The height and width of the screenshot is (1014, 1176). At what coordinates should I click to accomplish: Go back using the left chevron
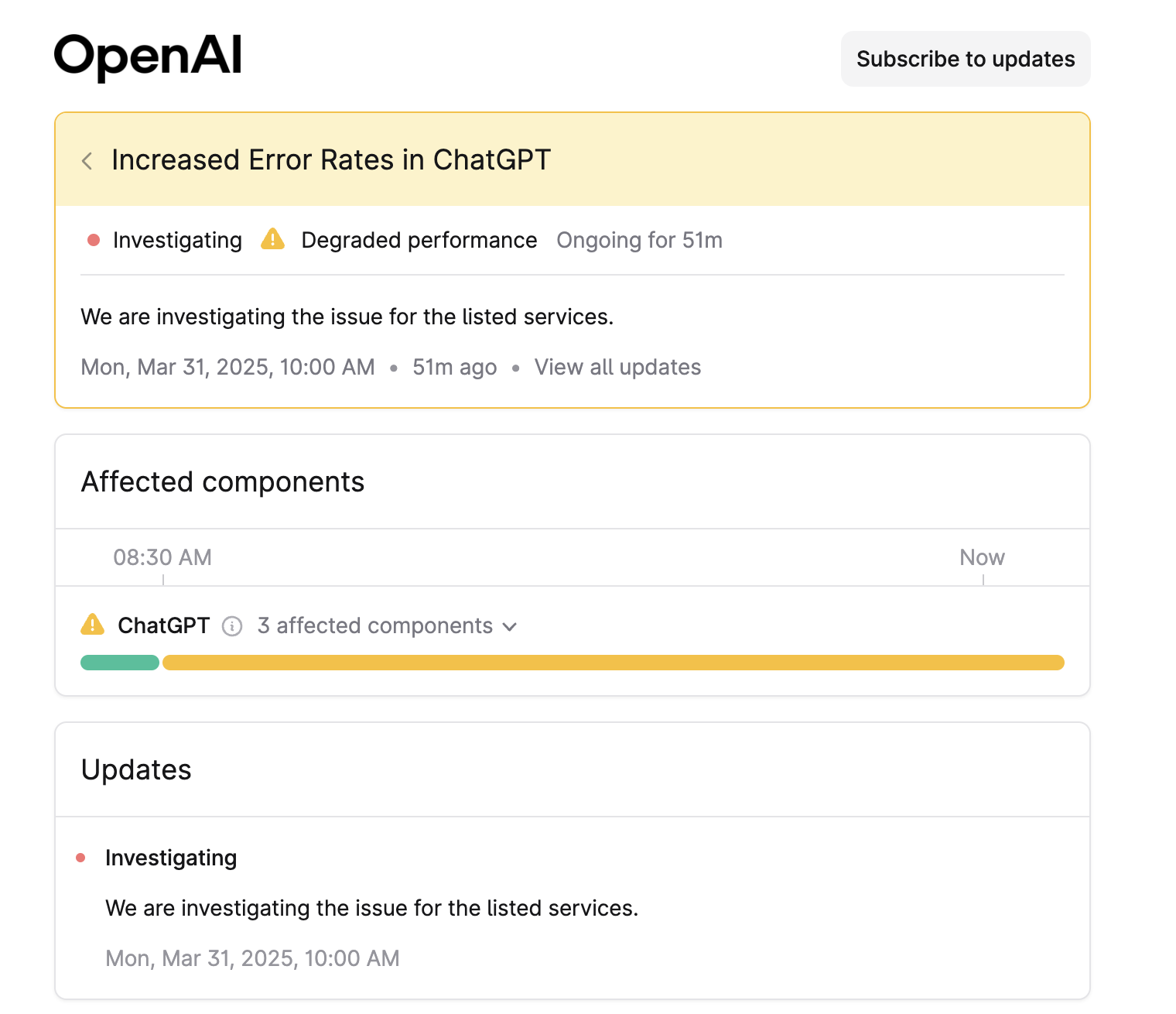tap(87, 161)
